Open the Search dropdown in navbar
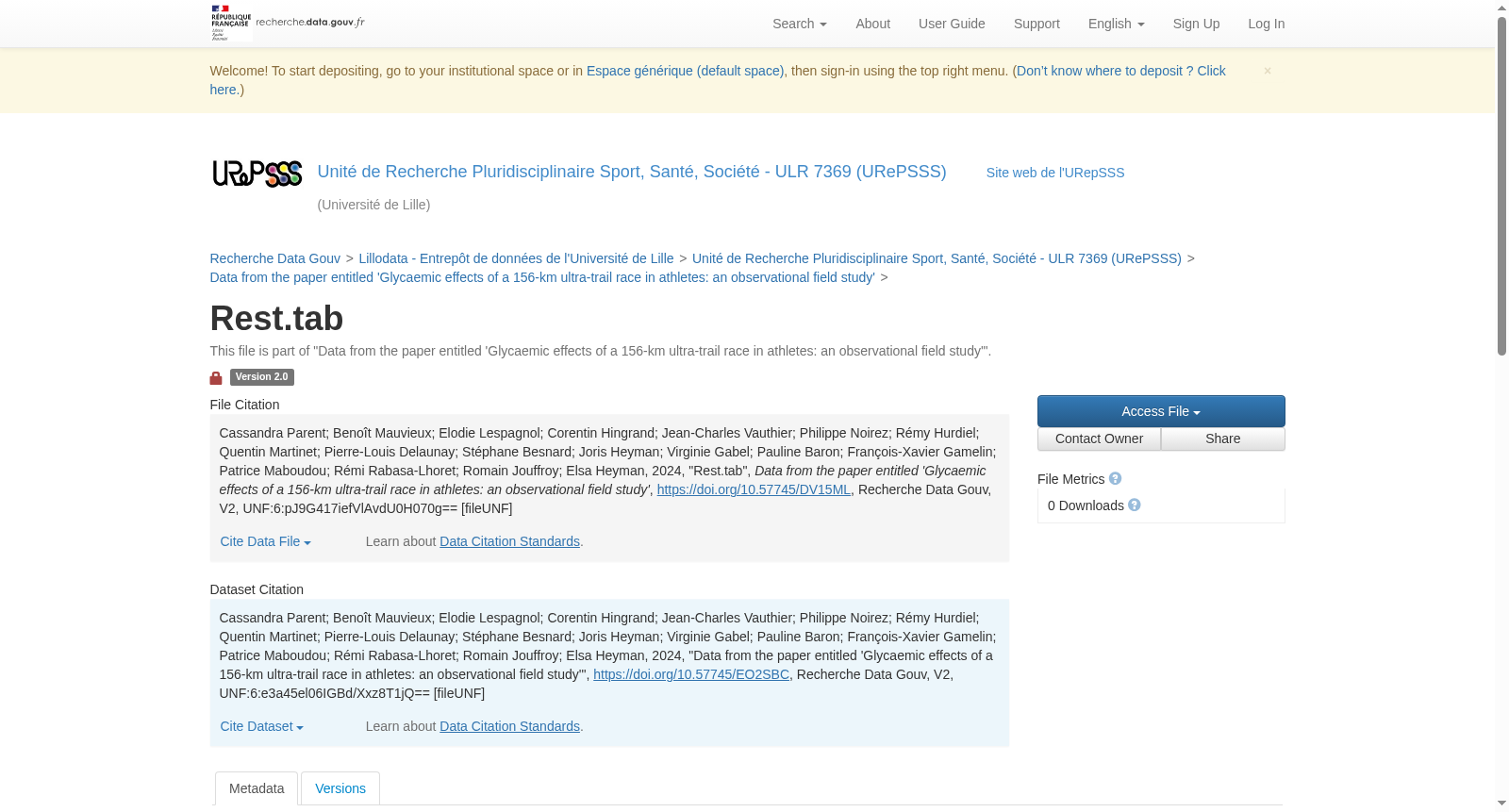This screenshot has width=1509, height=812. 800,24
